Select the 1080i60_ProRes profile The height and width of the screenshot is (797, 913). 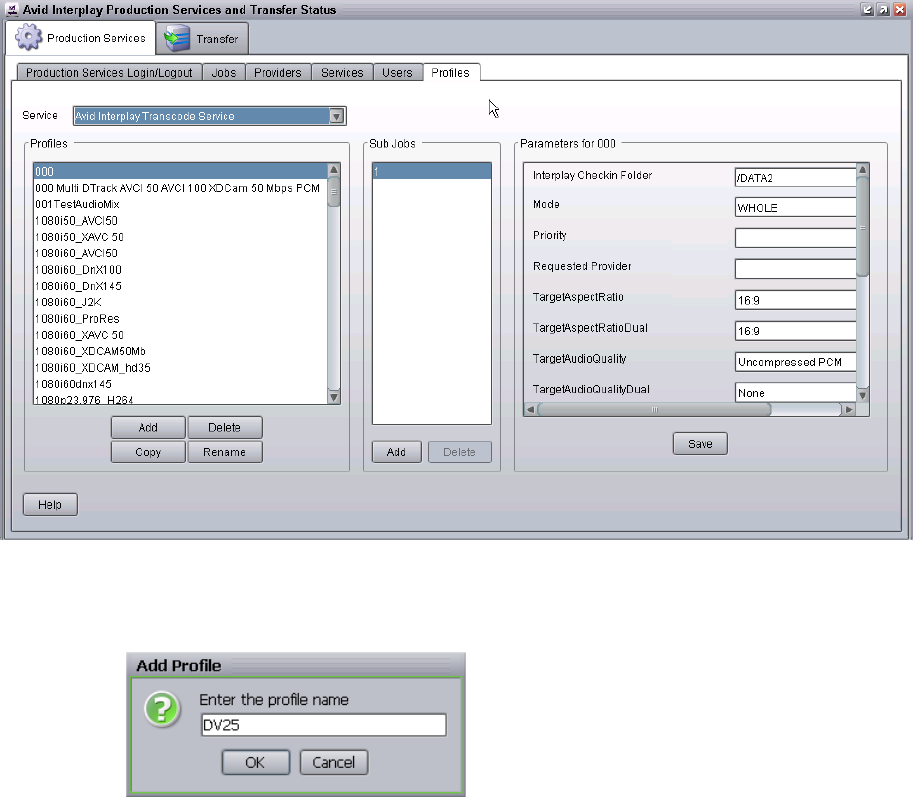(x=181, y=318)
